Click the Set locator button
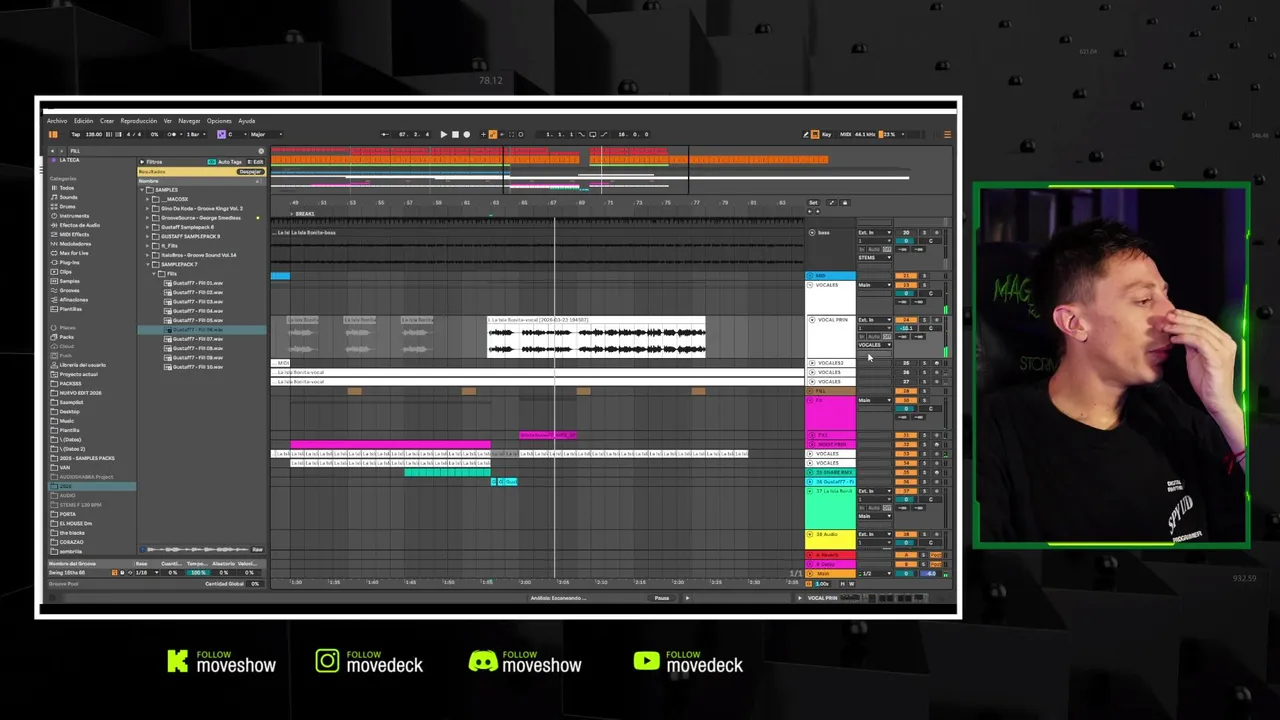The image size is (1280, 720). (813, 203)
